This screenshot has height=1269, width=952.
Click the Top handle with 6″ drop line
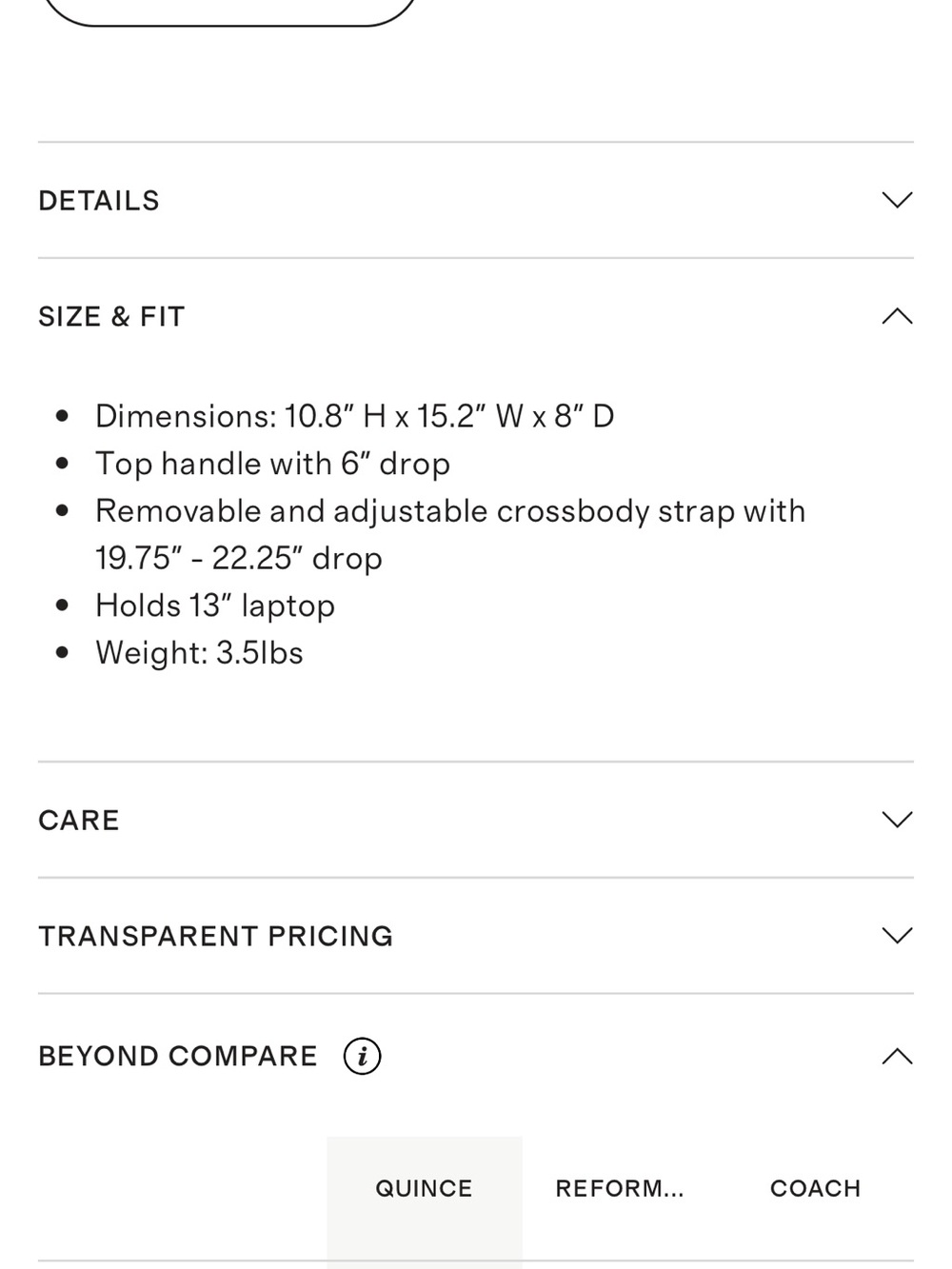tap(272, 464)
